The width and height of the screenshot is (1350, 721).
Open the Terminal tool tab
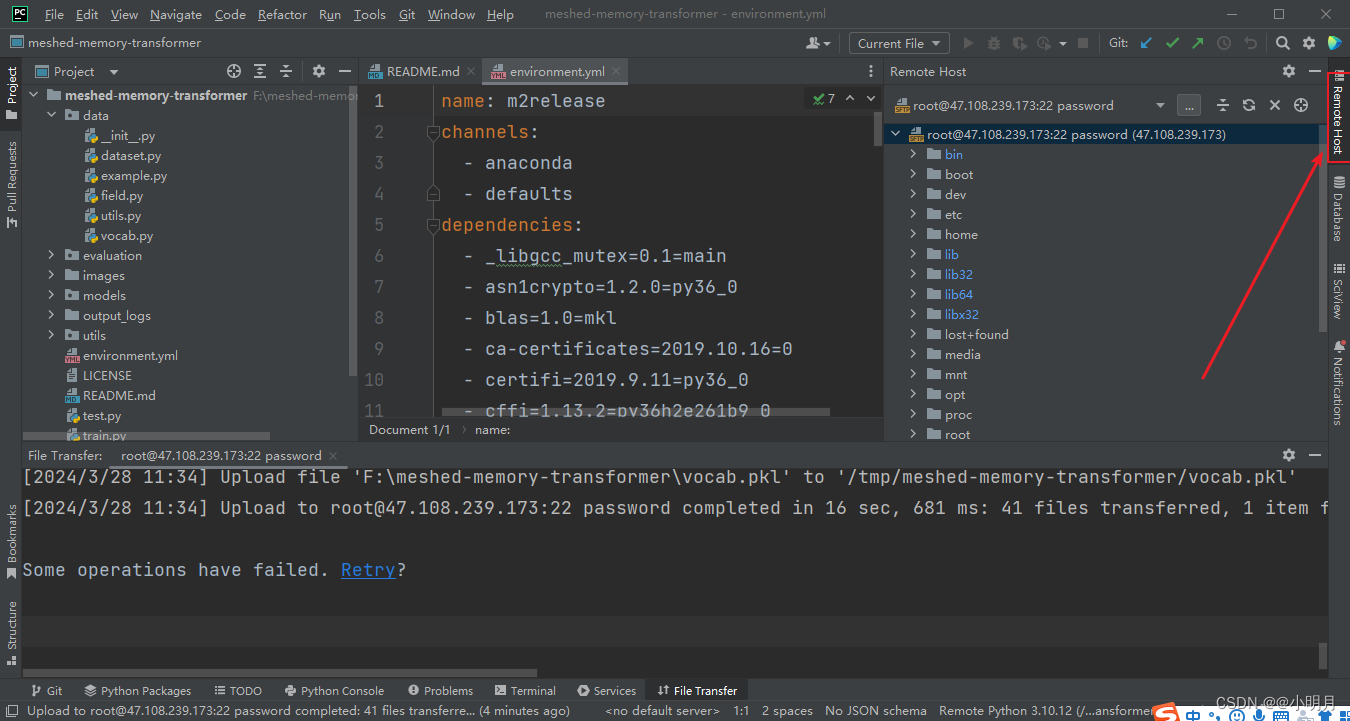click(525, 690)
